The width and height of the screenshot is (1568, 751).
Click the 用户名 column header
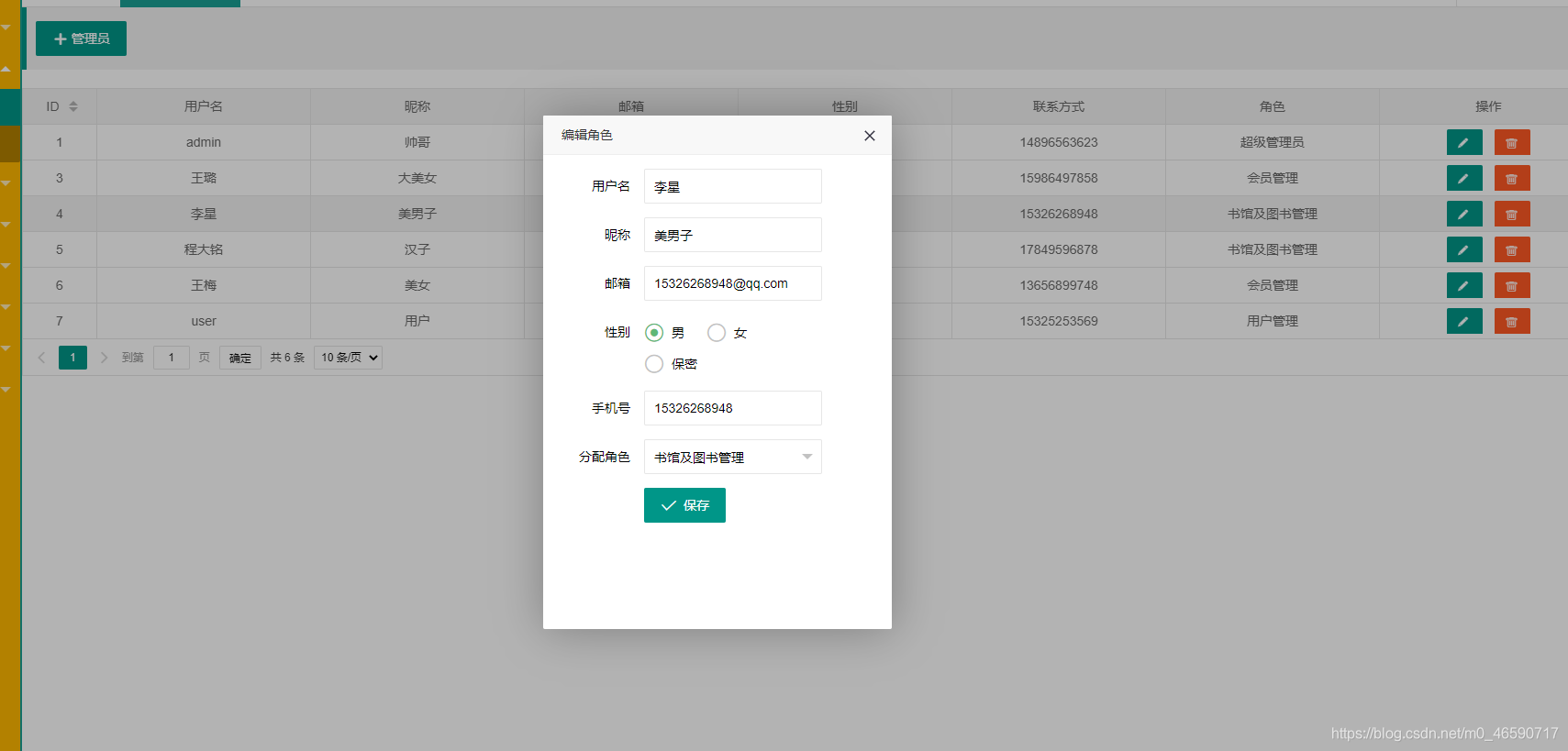204,106
